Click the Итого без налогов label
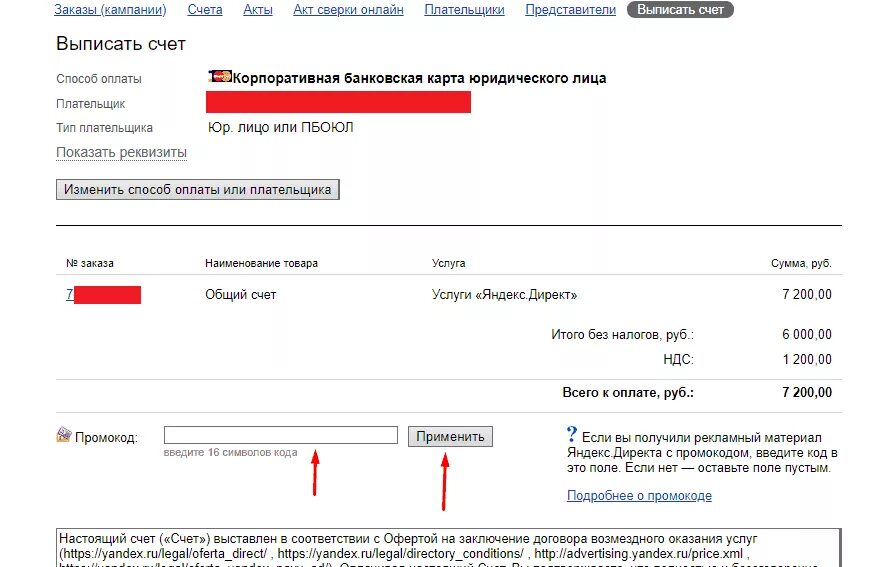Viewport: 882px width, 567px height. [x=623, y=335]
